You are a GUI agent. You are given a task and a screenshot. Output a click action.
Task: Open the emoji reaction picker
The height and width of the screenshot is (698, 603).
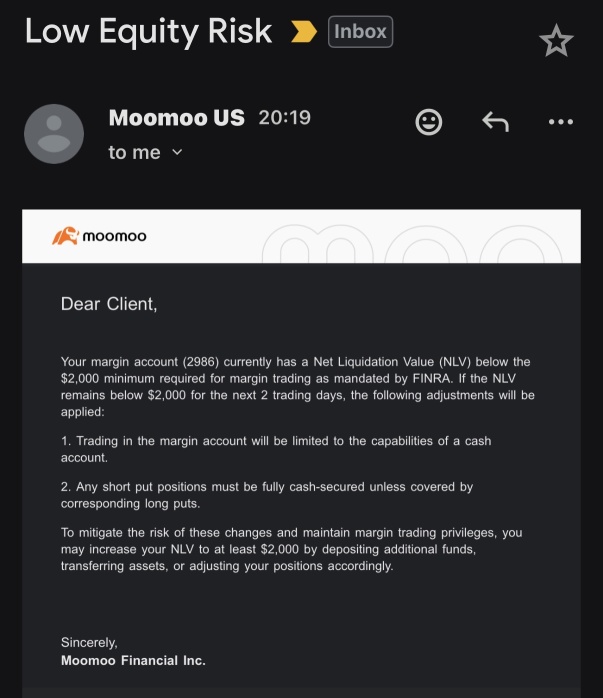click(x=429, y=122)
